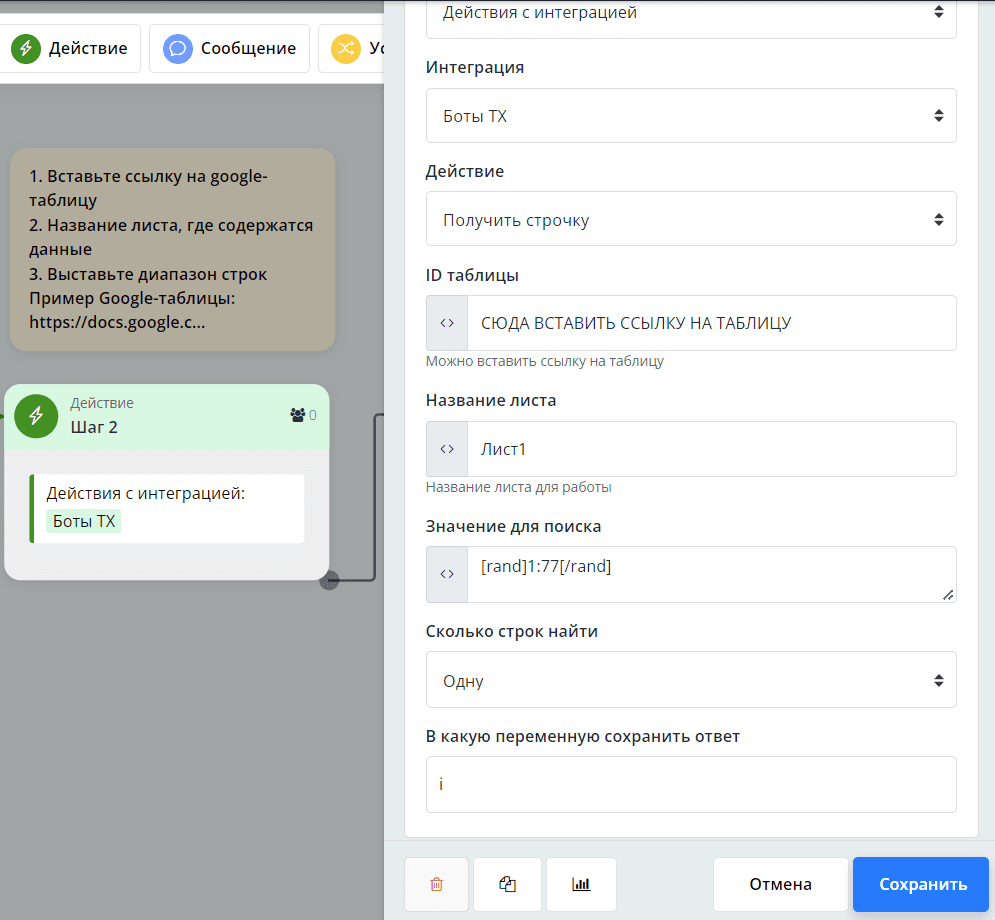Click green lightning icon on Шаг 2
The height and width of the screenshot is (920, 995).
click(36, 416)
